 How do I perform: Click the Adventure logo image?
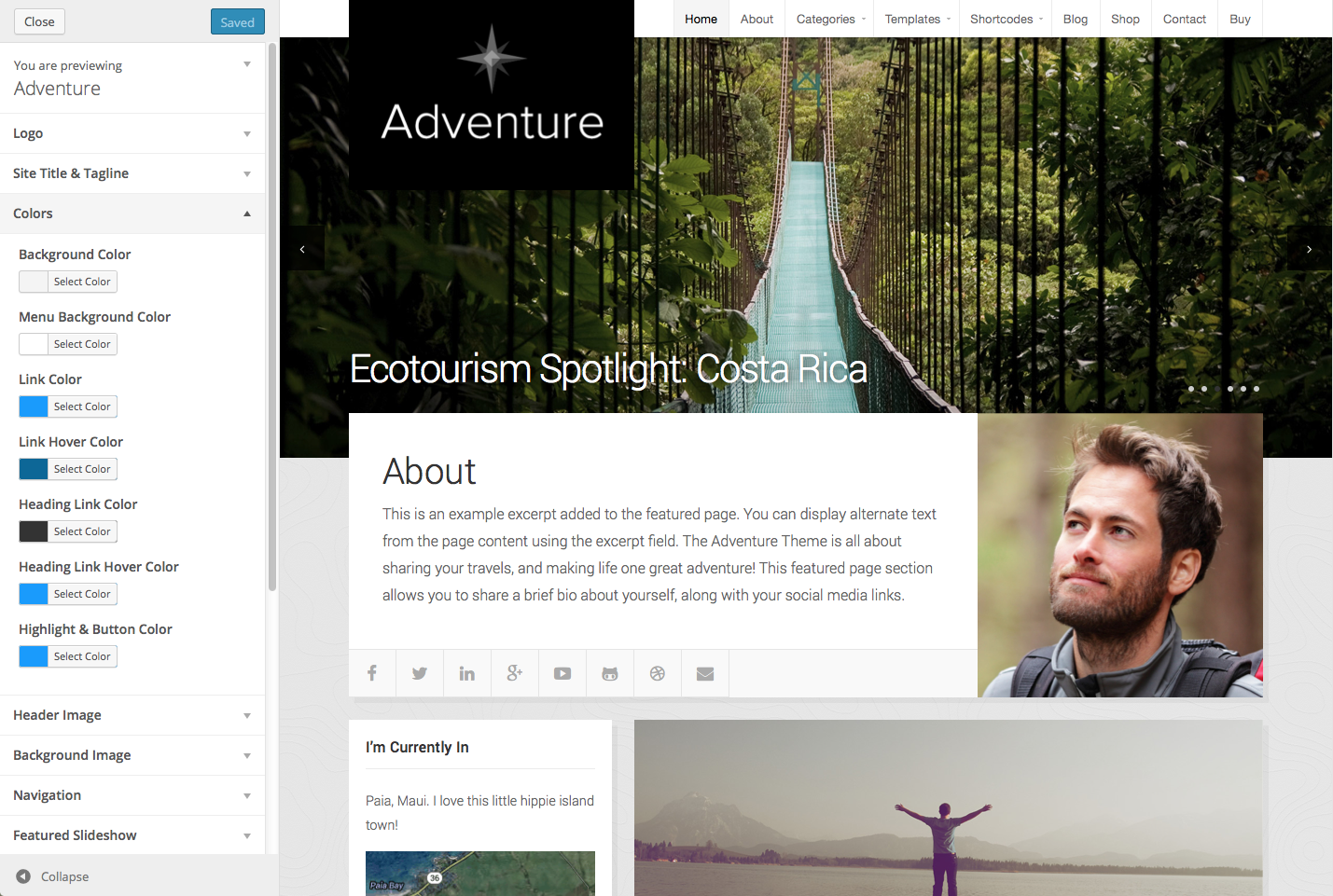(x=492, y=96)
